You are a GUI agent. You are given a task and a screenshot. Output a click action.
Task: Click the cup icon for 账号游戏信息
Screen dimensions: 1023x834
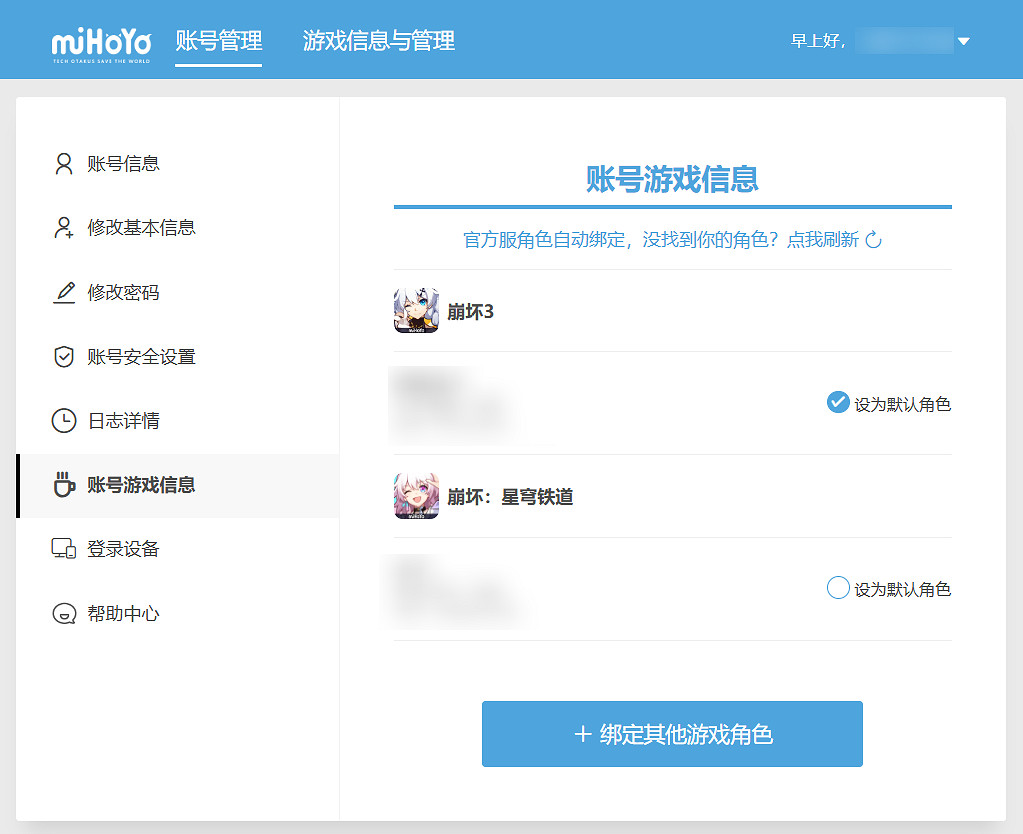tap(64, 485)
